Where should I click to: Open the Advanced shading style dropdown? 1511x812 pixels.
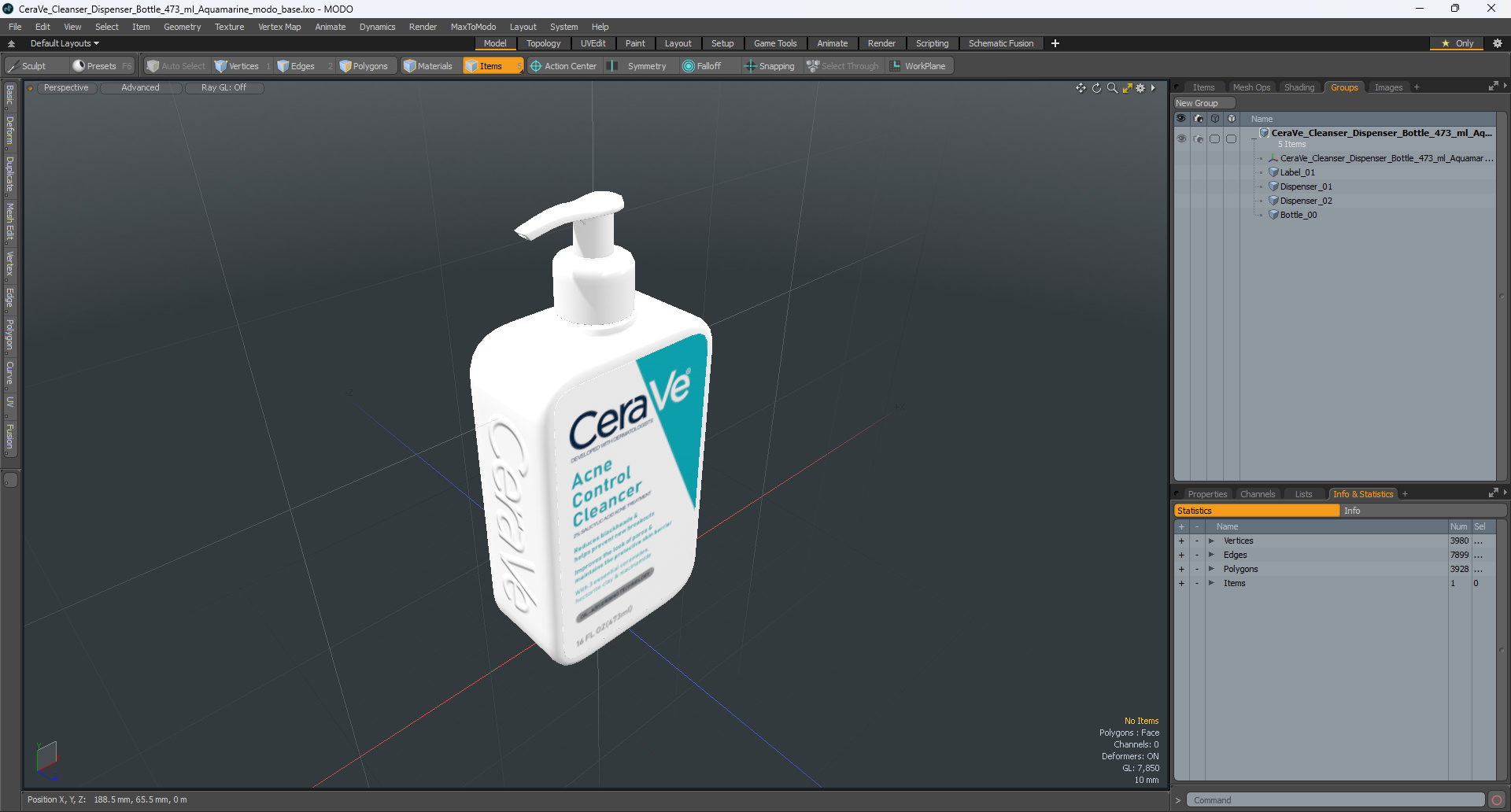tap(140, 88)
